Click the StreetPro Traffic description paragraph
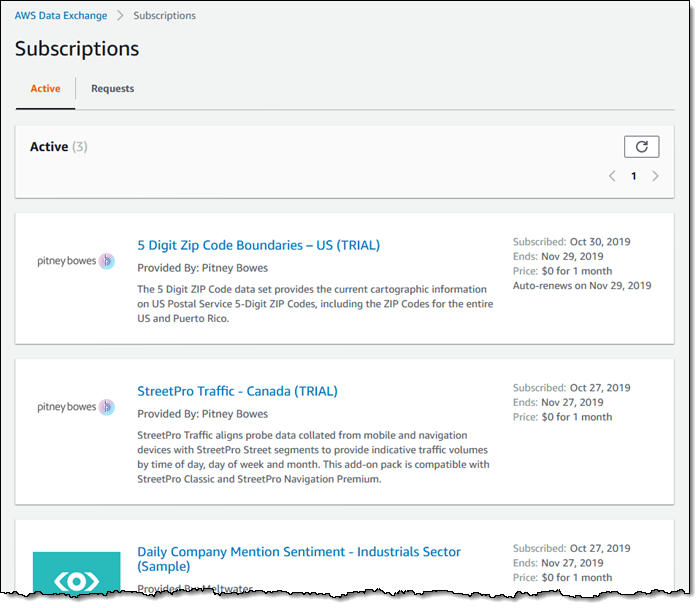 coord(314,457)
